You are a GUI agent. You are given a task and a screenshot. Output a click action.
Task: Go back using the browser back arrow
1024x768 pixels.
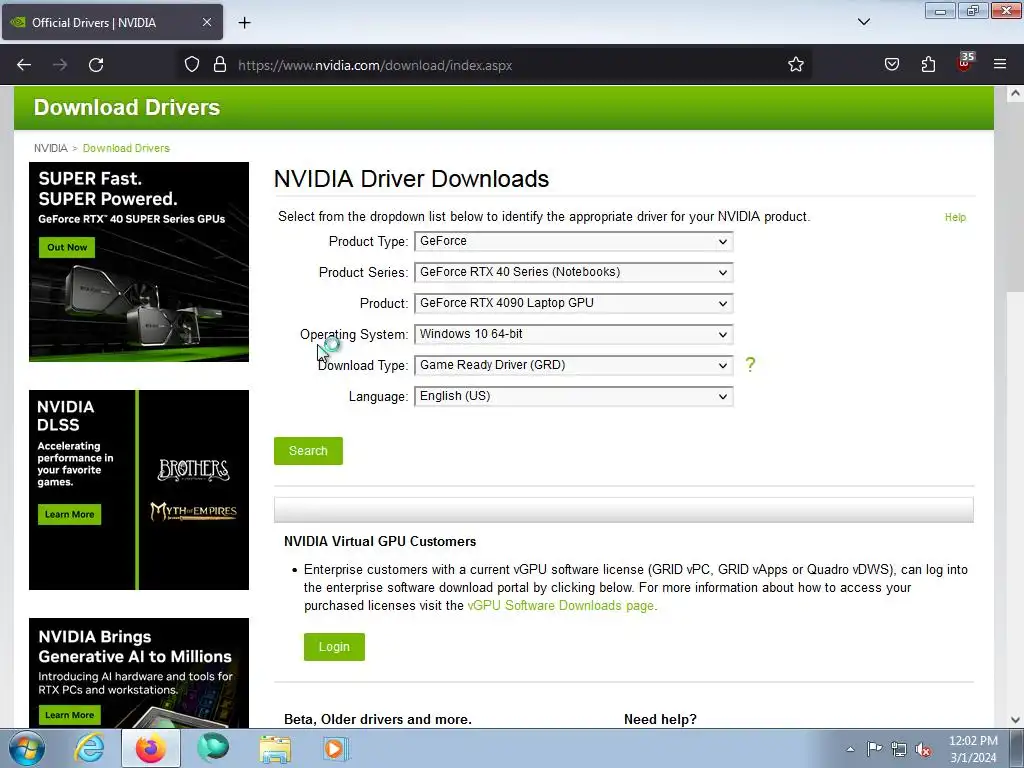(x=24, y=65)
